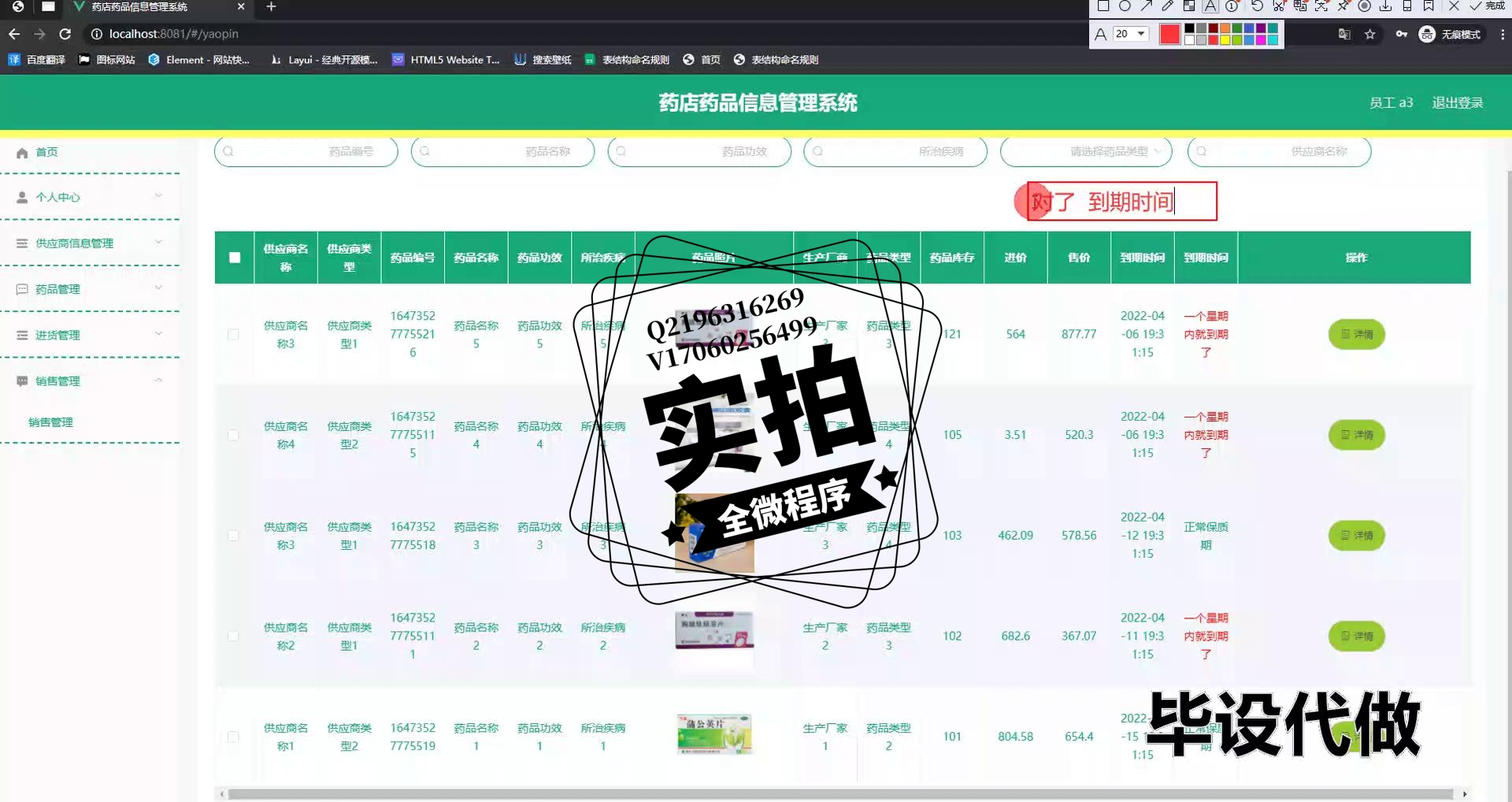Bookmark this page with star icon

[1370, 34]
